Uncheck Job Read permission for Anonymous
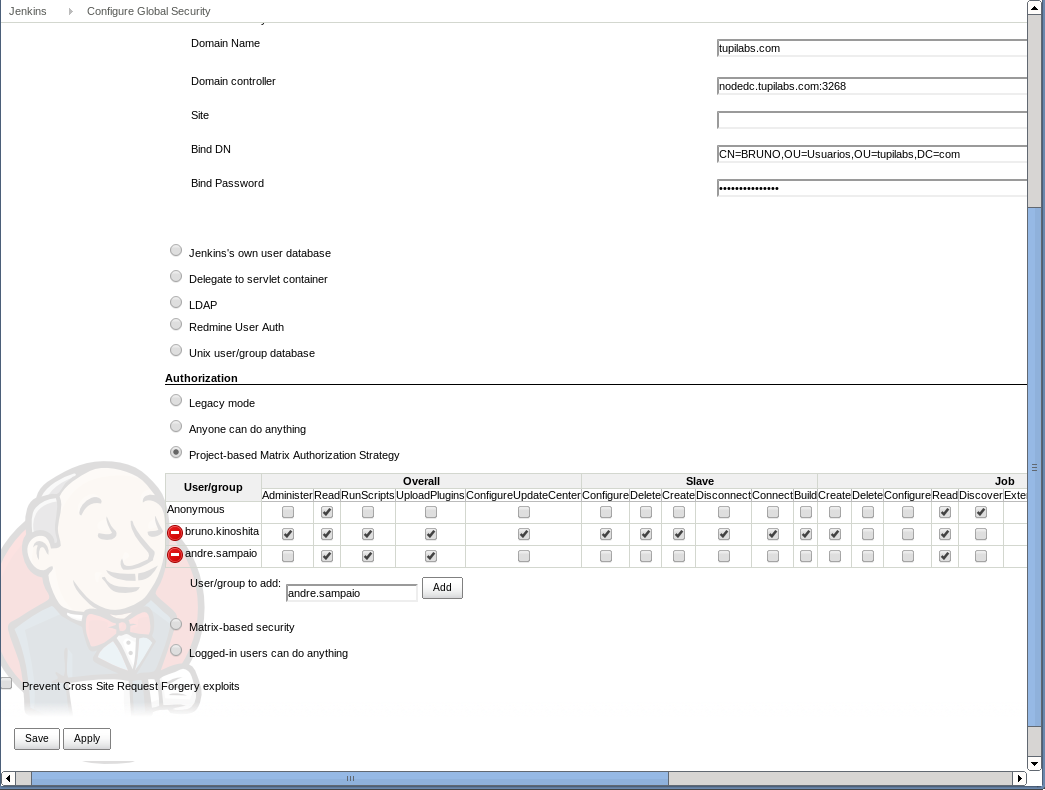Viewport: 1045px width, 790px height. point(945,511)
